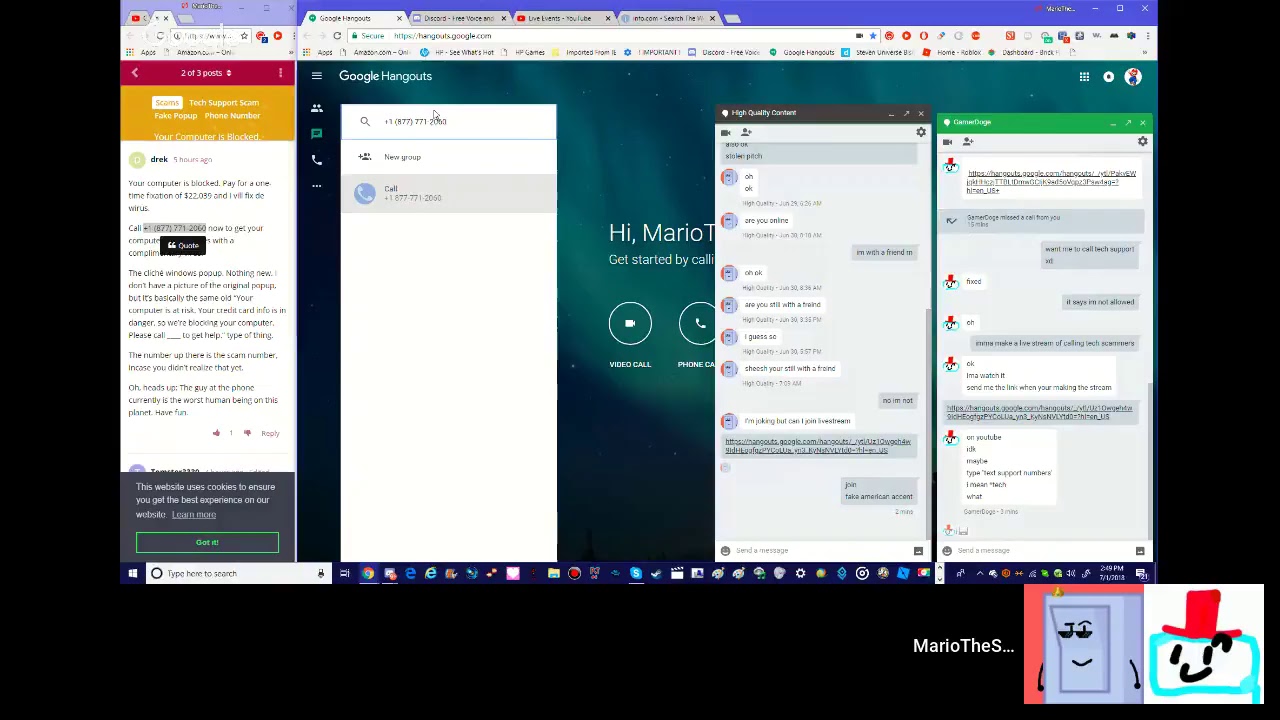Open the Contacts view in Hangouts sidebar

(x=316, y=108)
